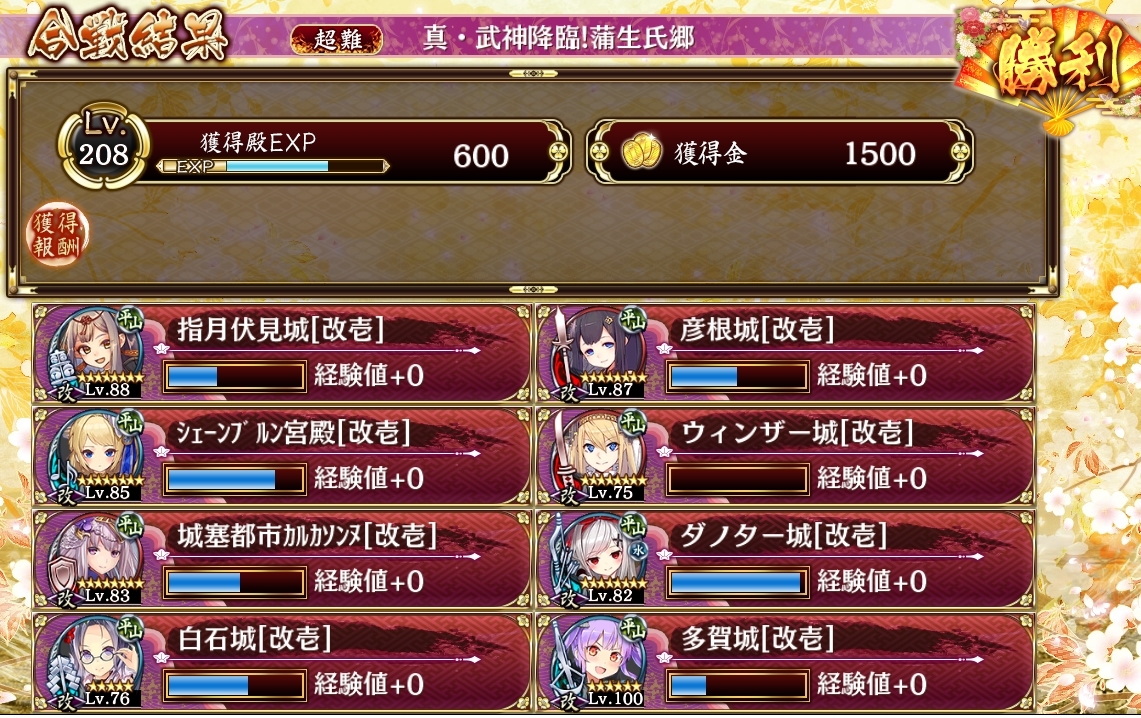Click the 獲得金 1500 panel
Screen dimensions: 1141x718
[x=779, y=151]
